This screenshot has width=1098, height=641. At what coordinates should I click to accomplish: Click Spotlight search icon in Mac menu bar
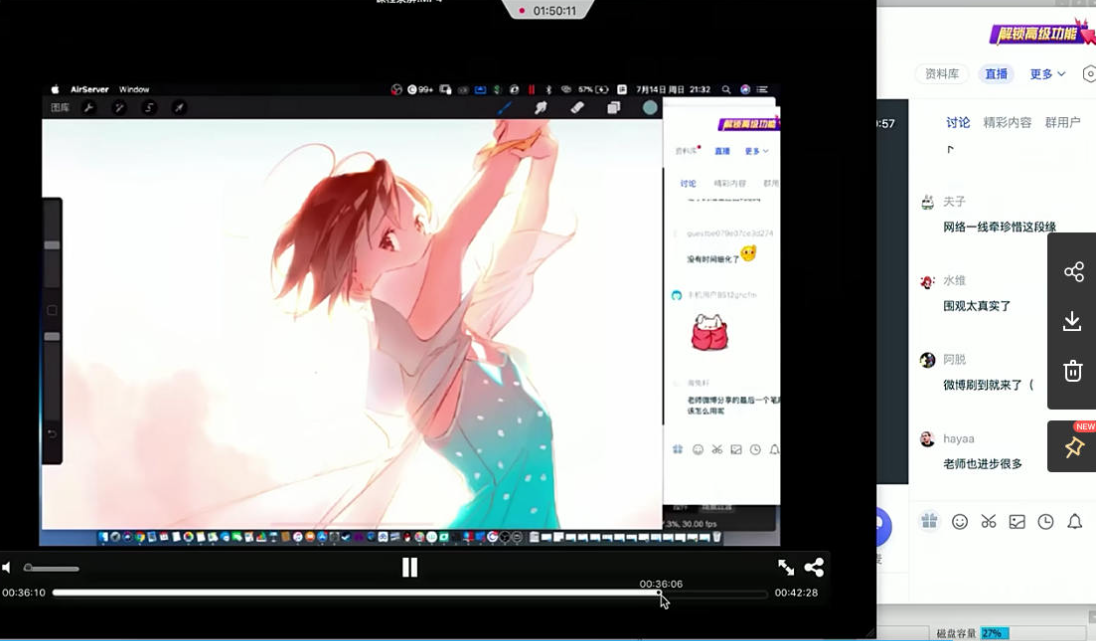726,90
